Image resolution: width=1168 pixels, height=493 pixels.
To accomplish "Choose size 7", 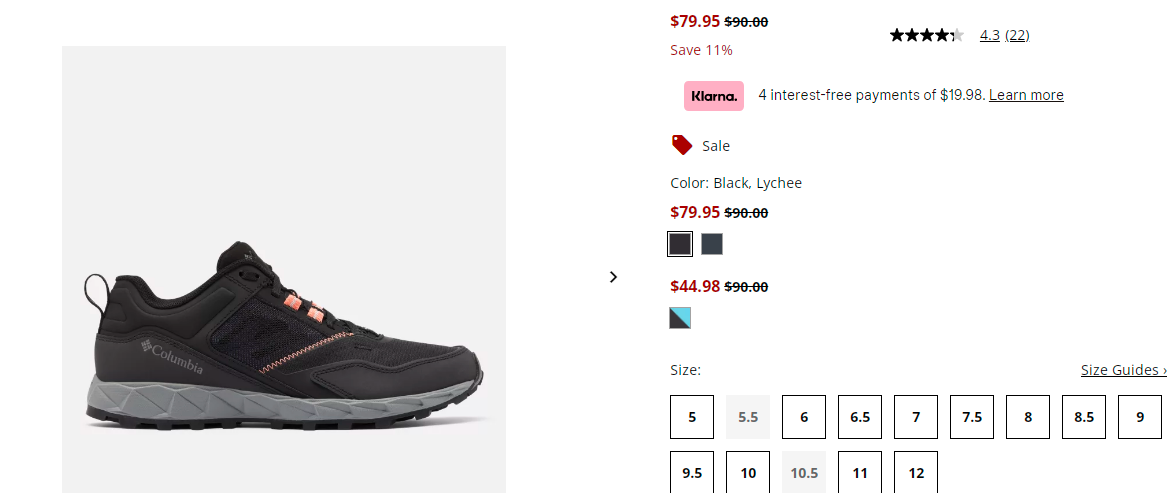I will [916, 417].
